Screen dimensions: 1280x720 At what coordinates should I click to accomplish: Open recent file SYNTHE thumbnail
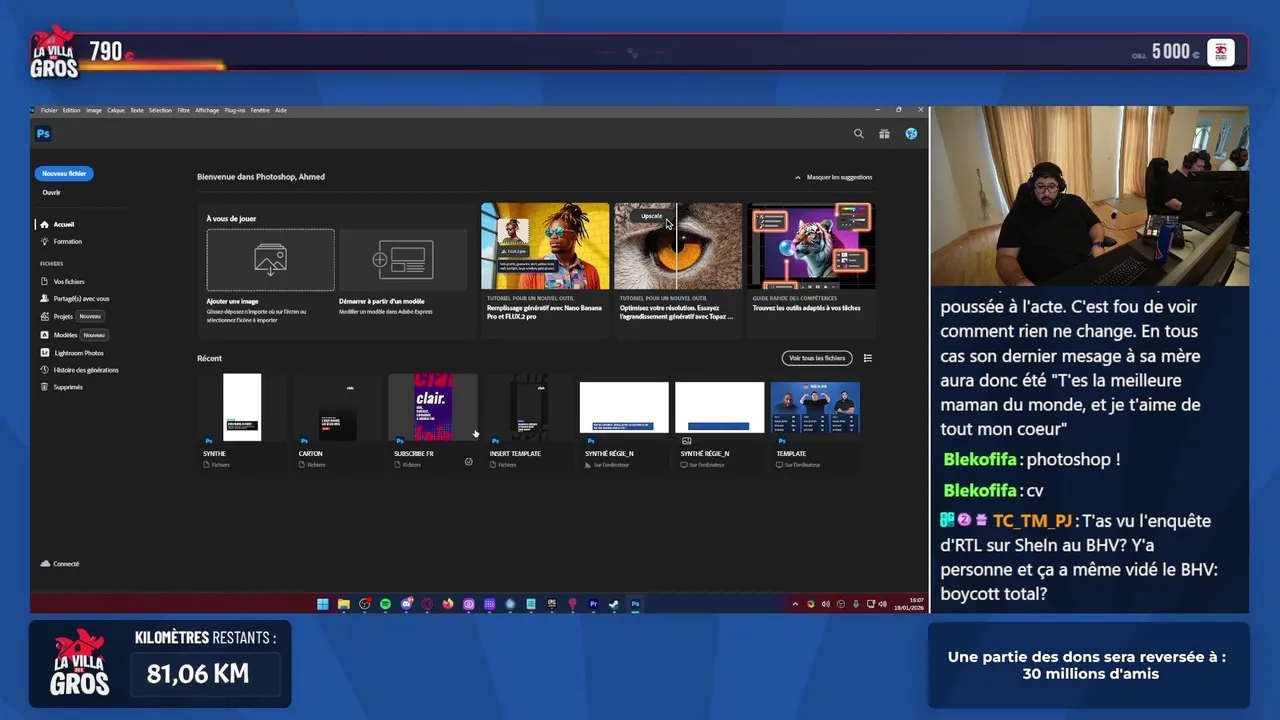[242, 408]
